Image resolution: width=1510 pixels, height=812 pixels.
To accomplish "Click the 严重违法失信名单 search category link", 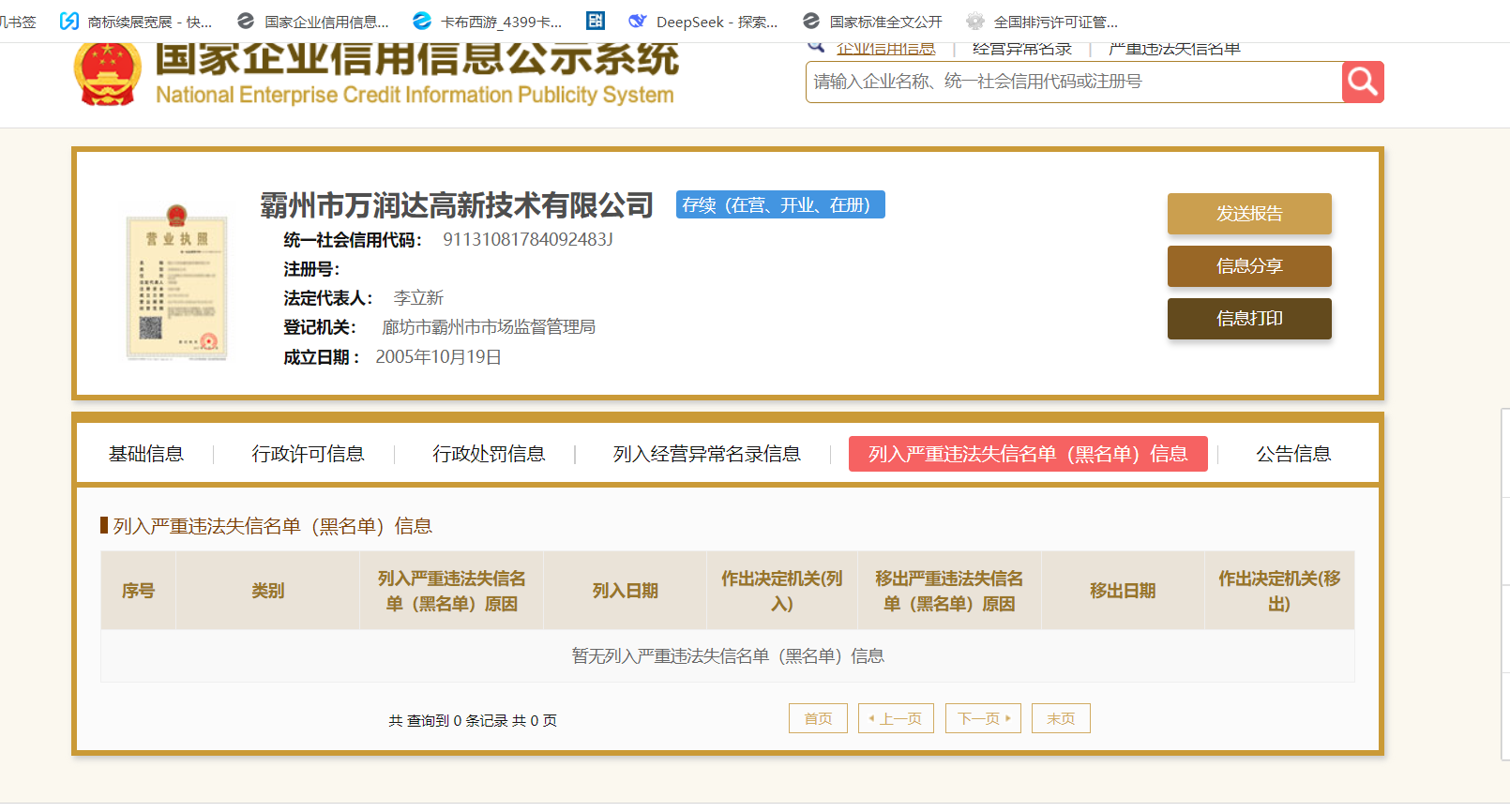I will click(1174, 49).
